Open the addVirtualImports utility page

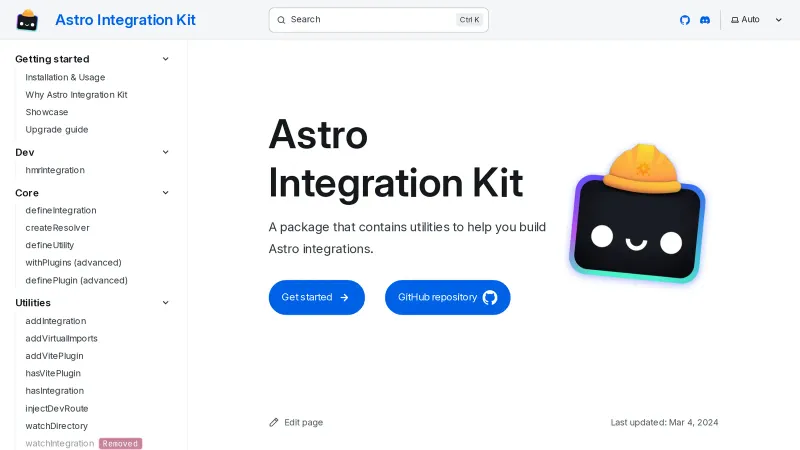click(x=61, y=338)
